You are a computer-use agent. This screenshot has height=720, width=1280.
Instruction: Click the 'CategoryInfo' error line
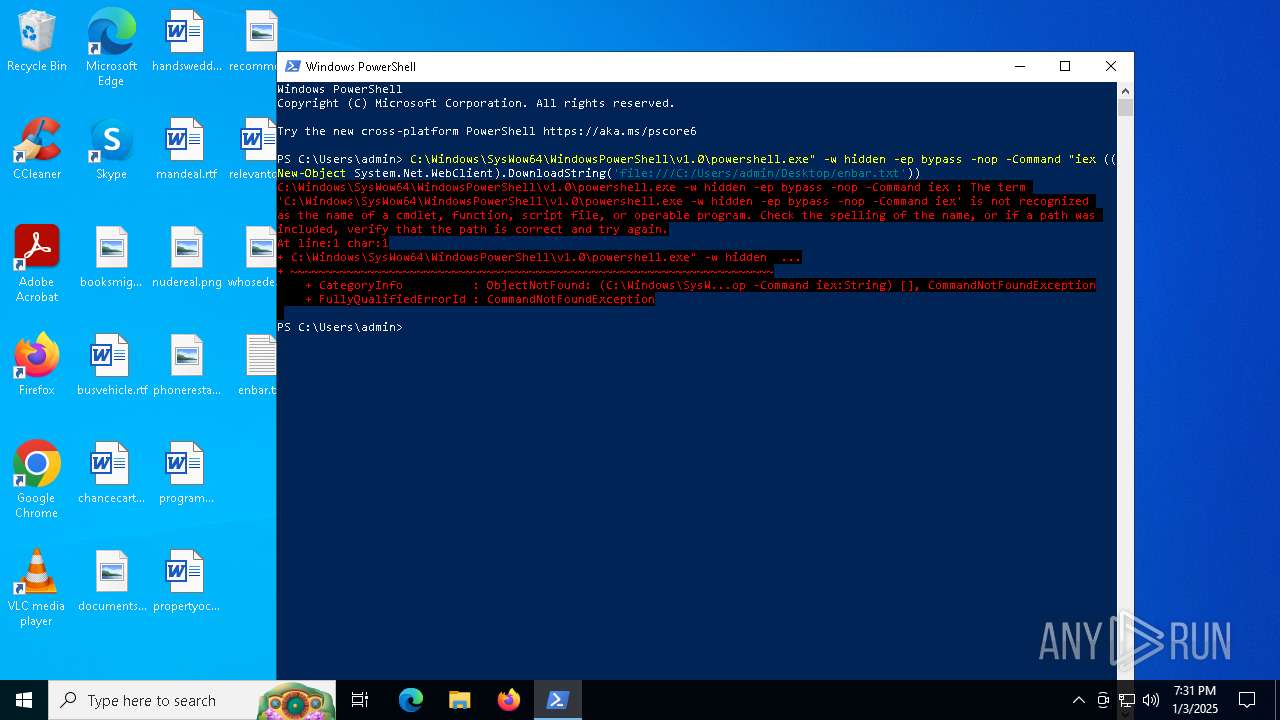point(700,285)
